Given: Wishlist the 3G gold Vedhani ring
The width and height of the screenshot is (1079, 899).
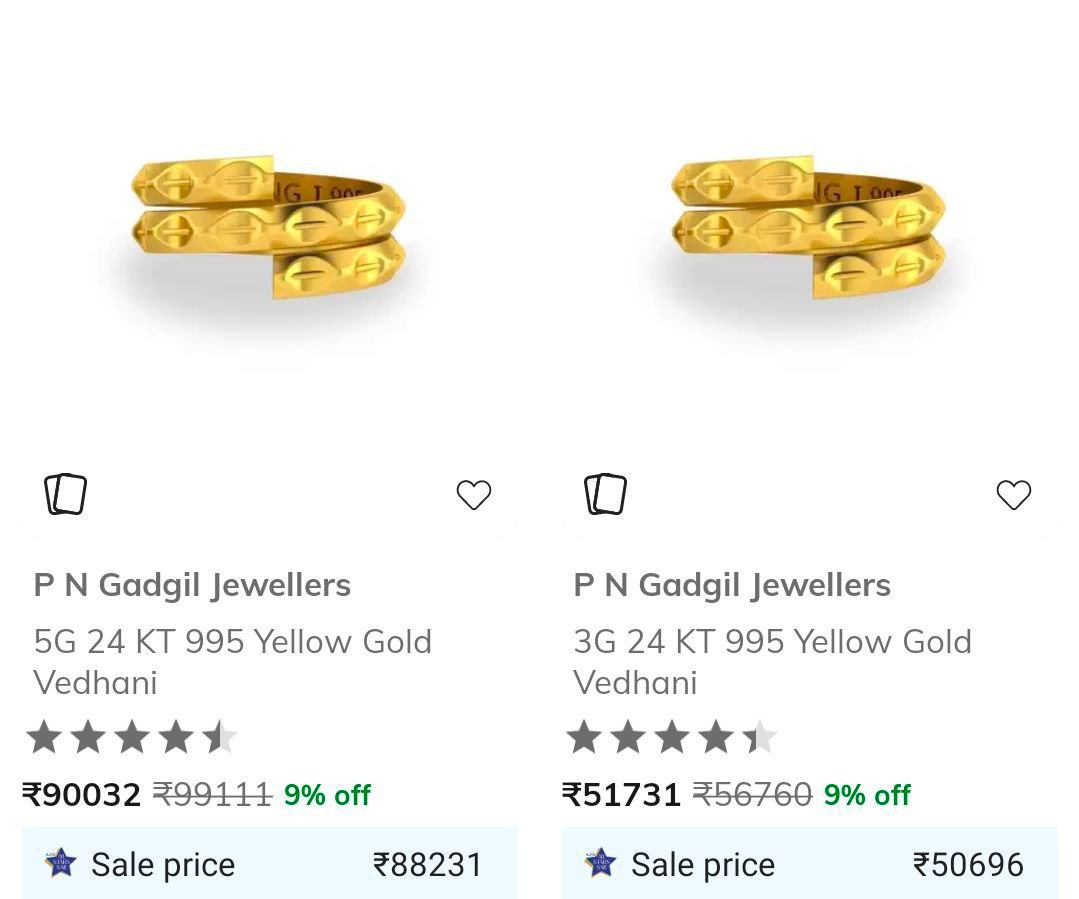Looking at the screenshot, I should [x=1013, y=494].
